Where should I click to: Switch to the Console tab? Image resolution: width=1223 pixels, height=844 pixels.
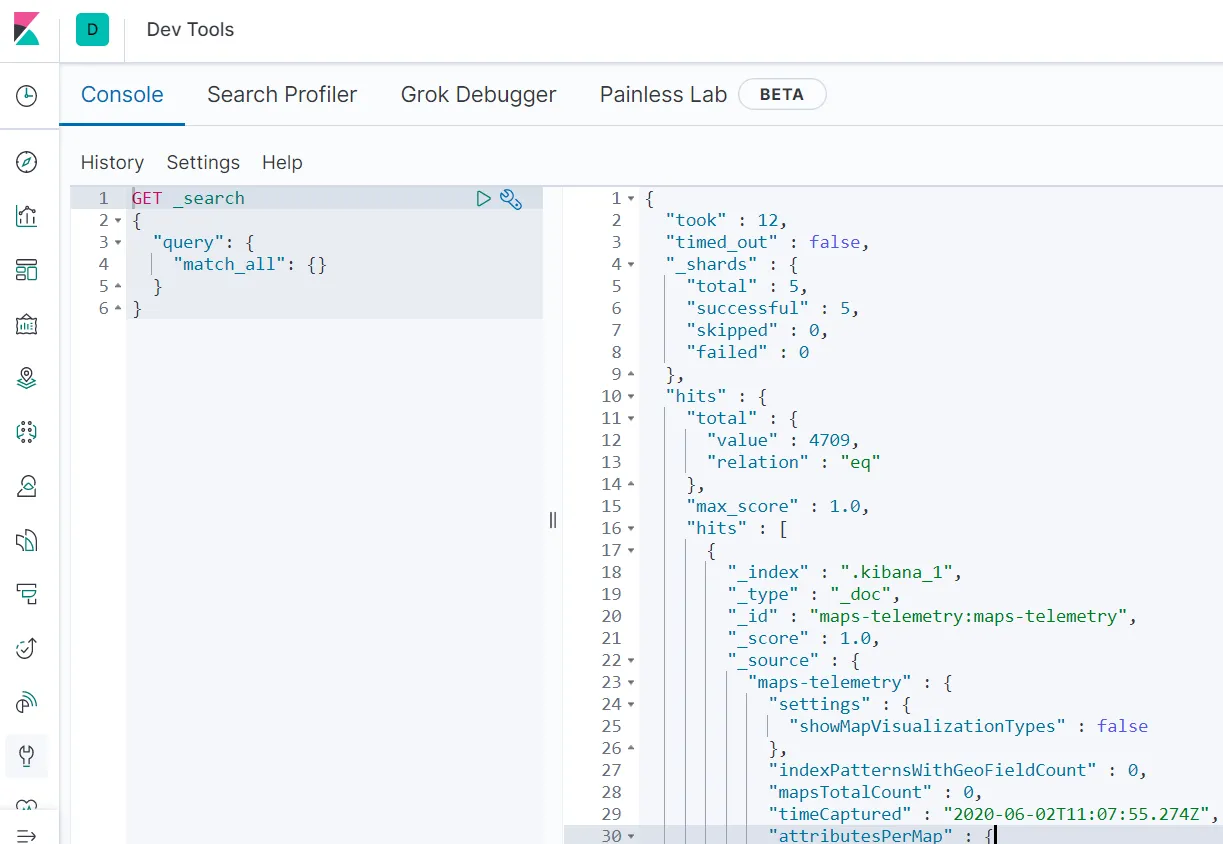click(122, 95)
